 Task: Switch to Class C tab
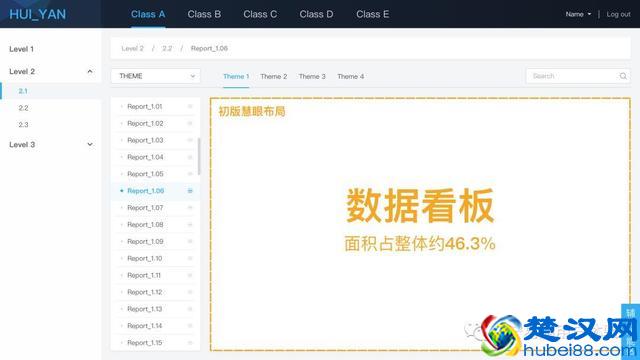(260, 14)
